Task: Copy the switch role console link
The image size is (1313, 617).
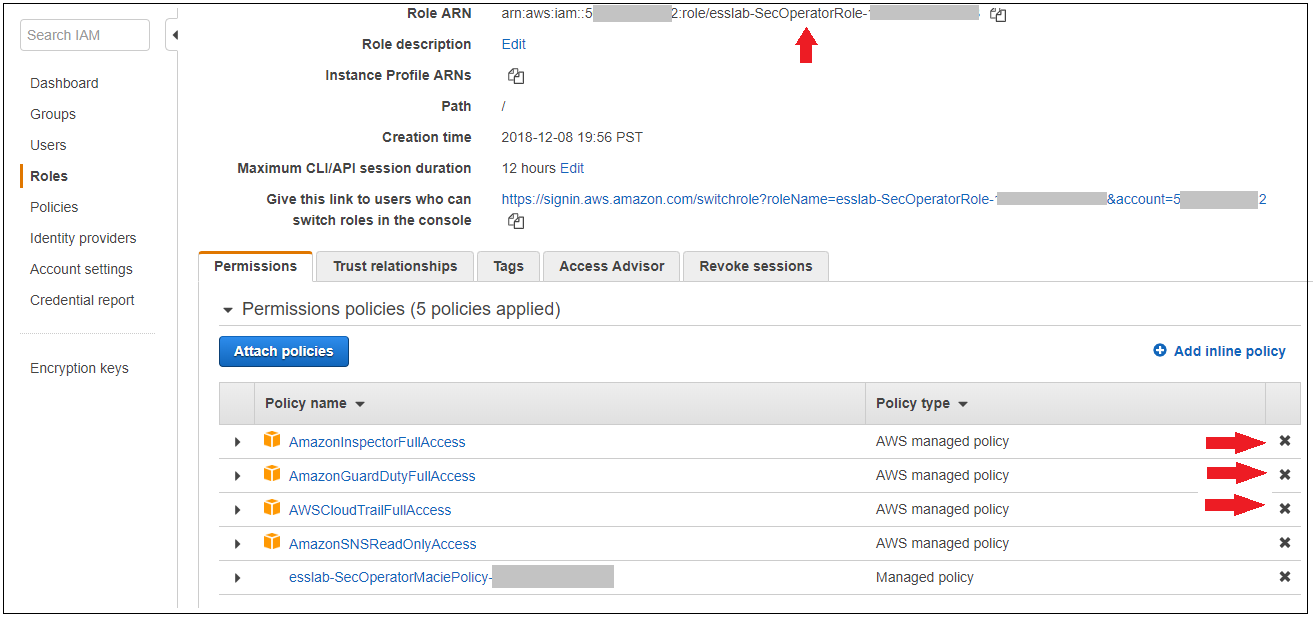Action: click(x=516, y=221)
